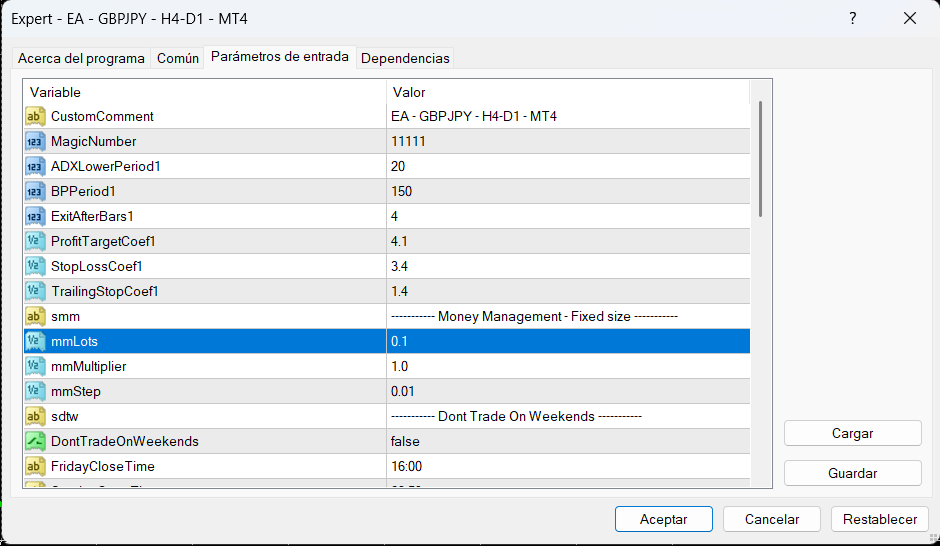The height and width of the screenshot is (546, 940).
Task: Click Guardar to save parameters
Action: click(853, 473)
